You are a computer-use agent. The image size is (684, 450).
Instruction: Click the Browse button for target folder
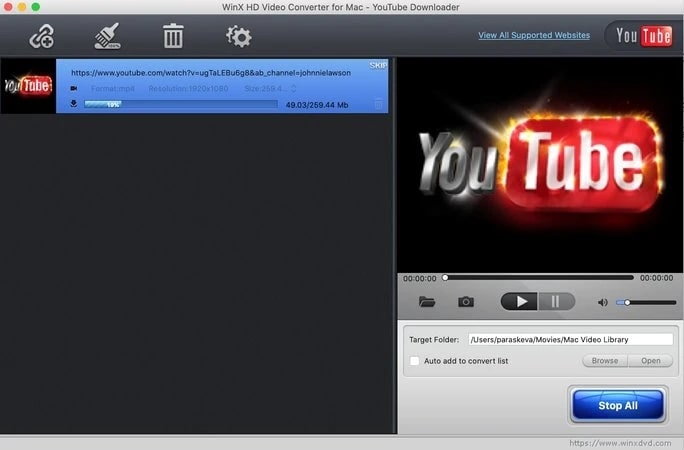click(604, 361)
